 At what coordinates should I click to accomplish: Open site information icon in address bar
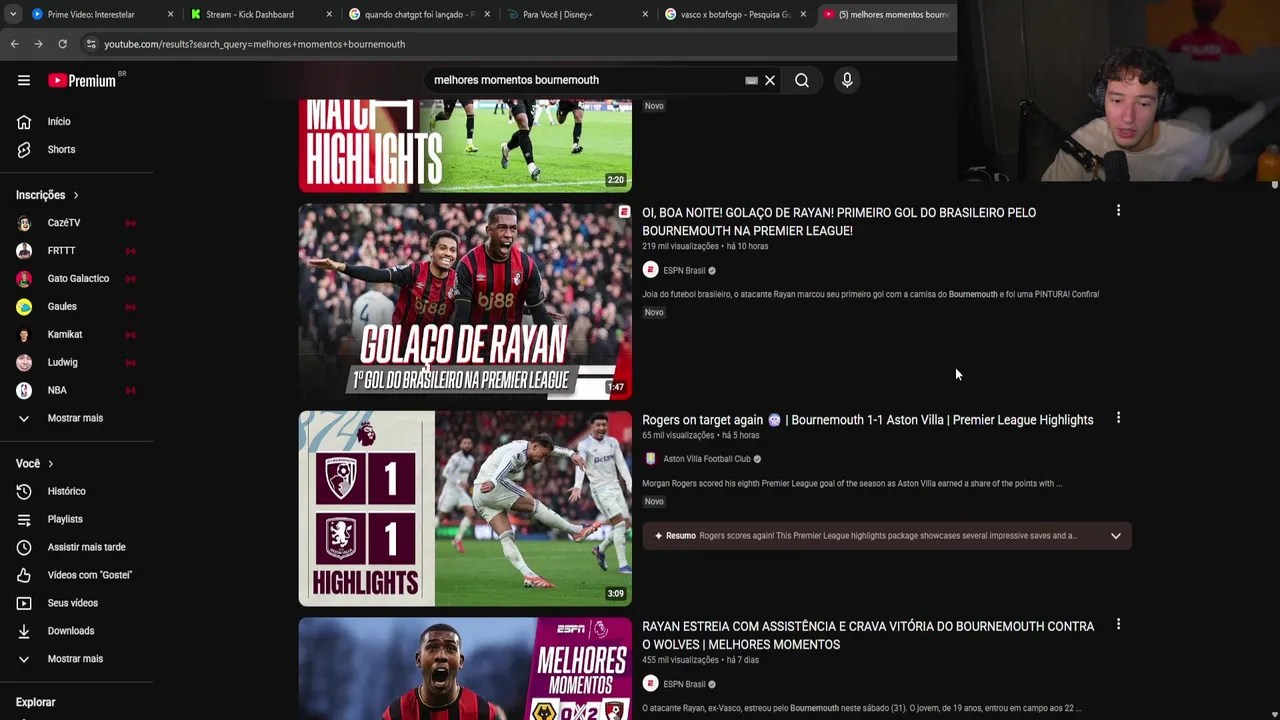91,44
